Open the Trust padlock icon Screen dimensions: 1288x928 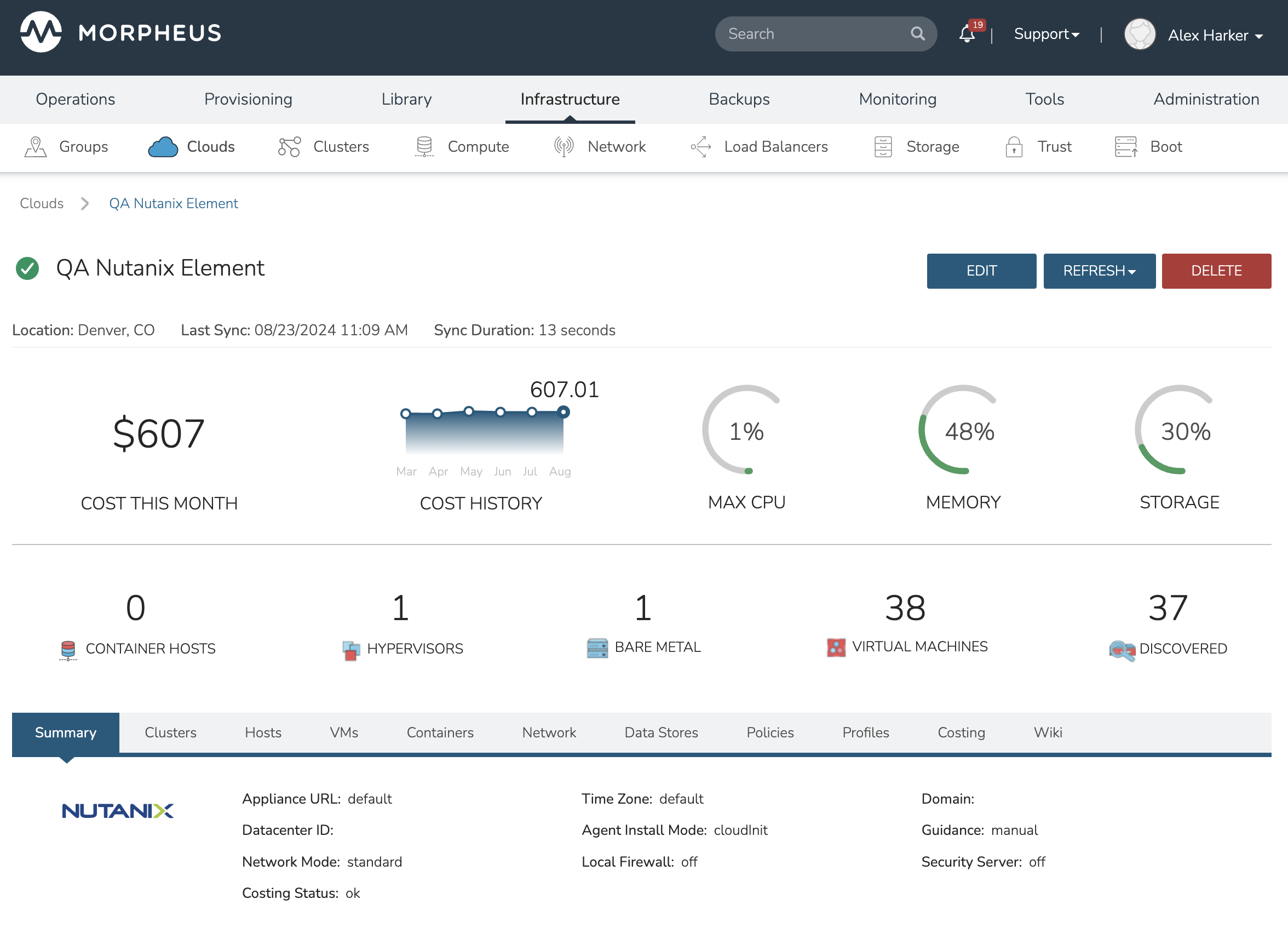coord(1014,146)
